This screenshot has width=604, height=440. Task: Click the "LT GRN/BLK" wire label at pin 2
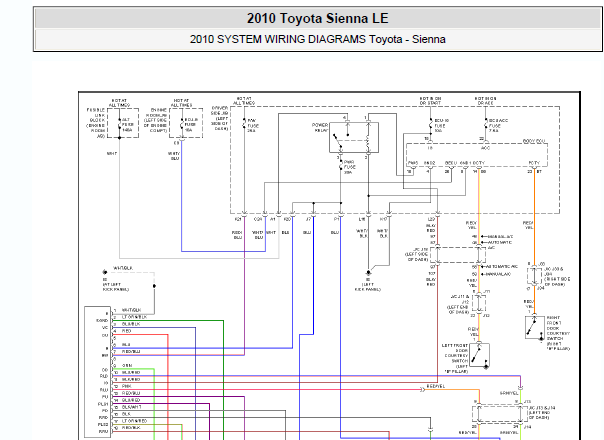134,317
